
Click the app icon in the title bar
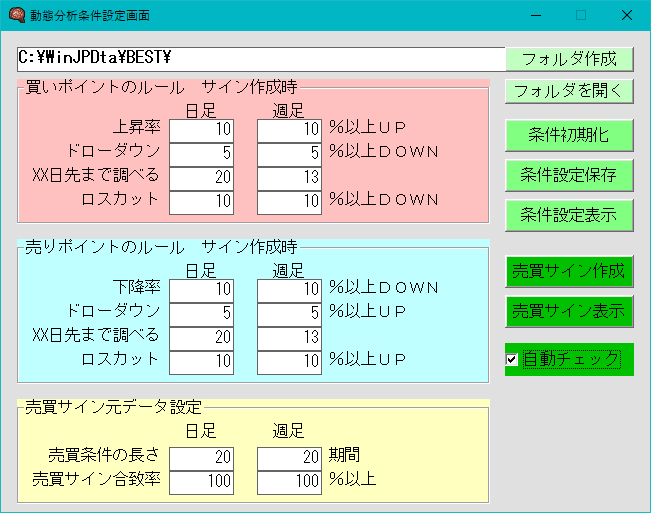click(x=16, y=15)
